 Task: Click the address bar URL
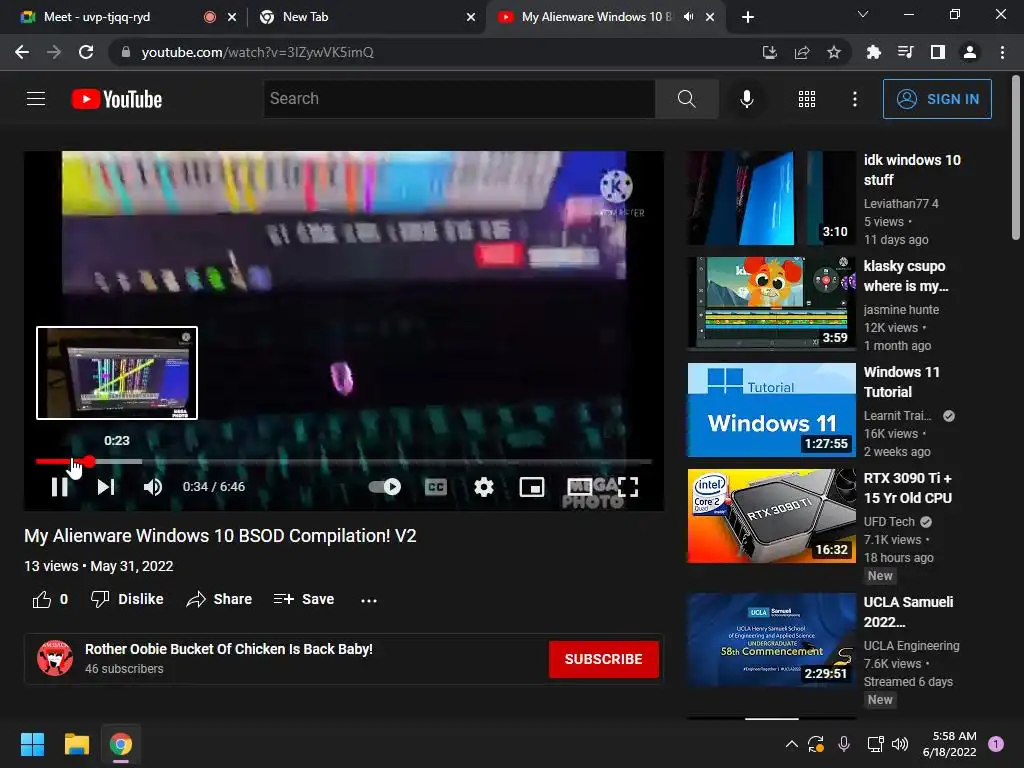(x=257, y=52)
